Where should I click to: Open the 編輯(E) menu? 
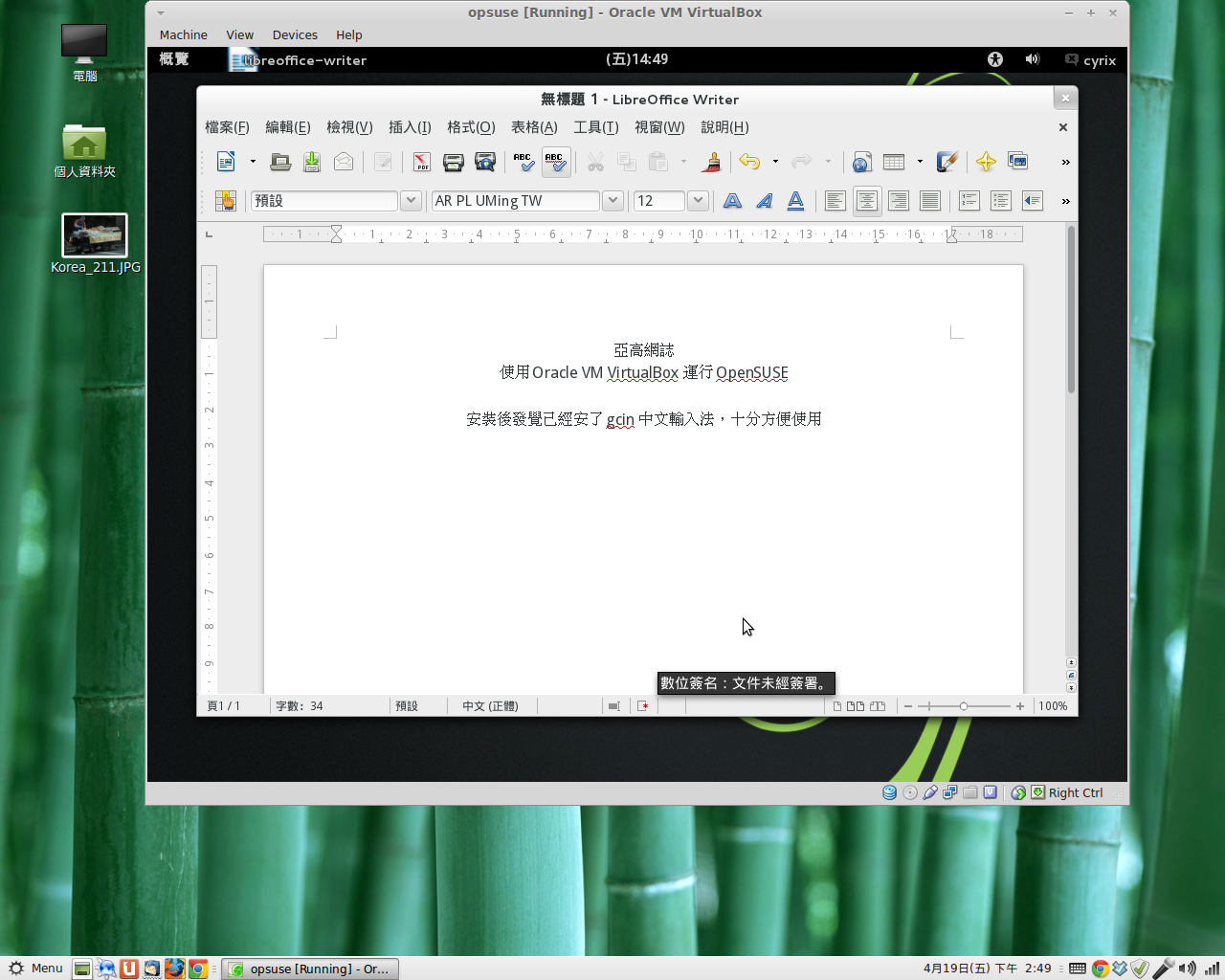click(x=288, y=127)
